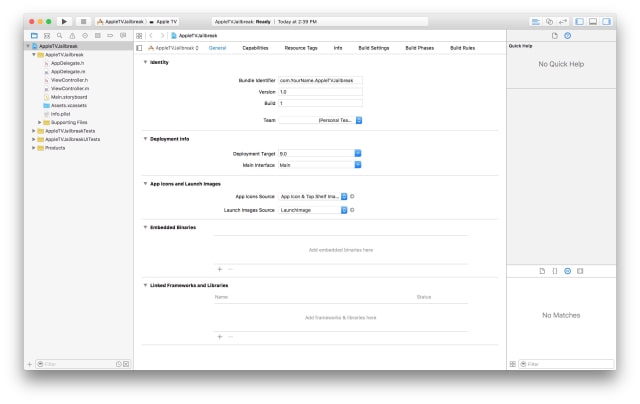This screenshot has width=640, height=404.
Task: Add a linked framework with plus button
Action: pos(220,336)
